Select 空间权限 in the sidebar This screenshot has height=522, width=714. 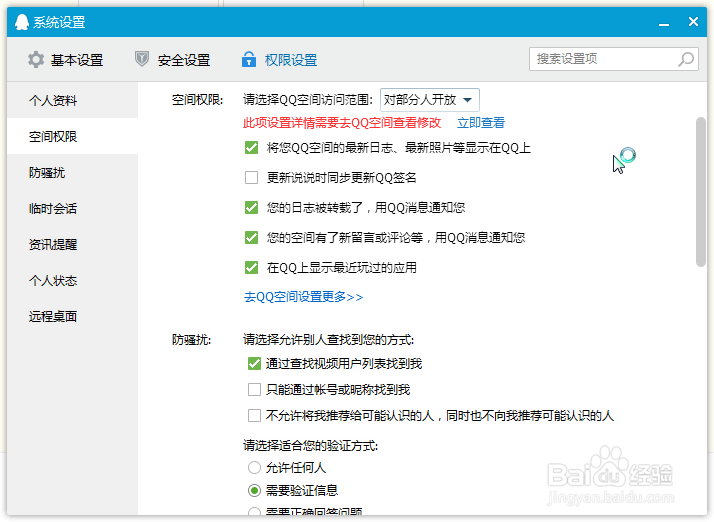(72, 136)
